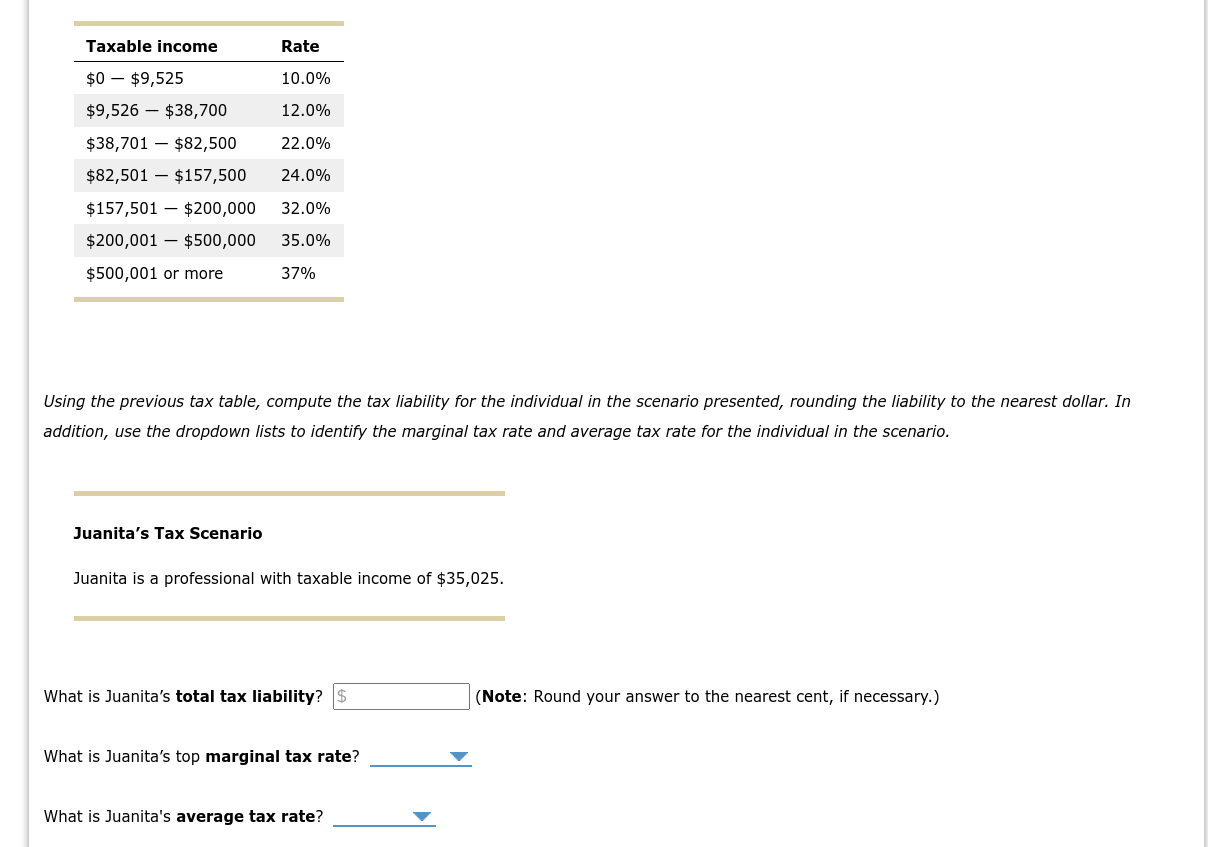Screen dimensions: 1208x847
Task: Select the $38,701 — $82,500 row
Action: (161, 143)
